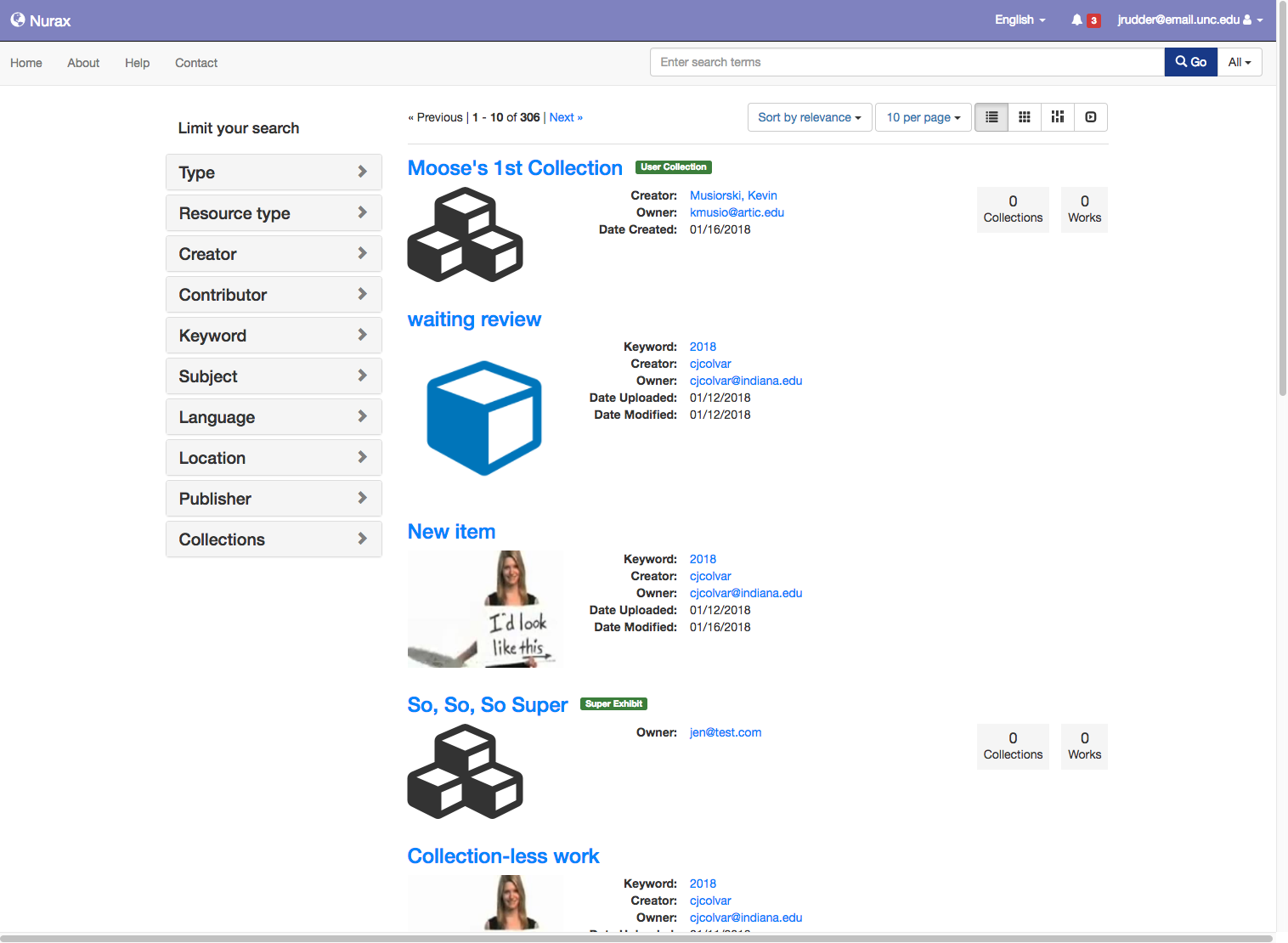
Task: Click the red 3 notification count badge
Action: click(x=1093, y=20)
